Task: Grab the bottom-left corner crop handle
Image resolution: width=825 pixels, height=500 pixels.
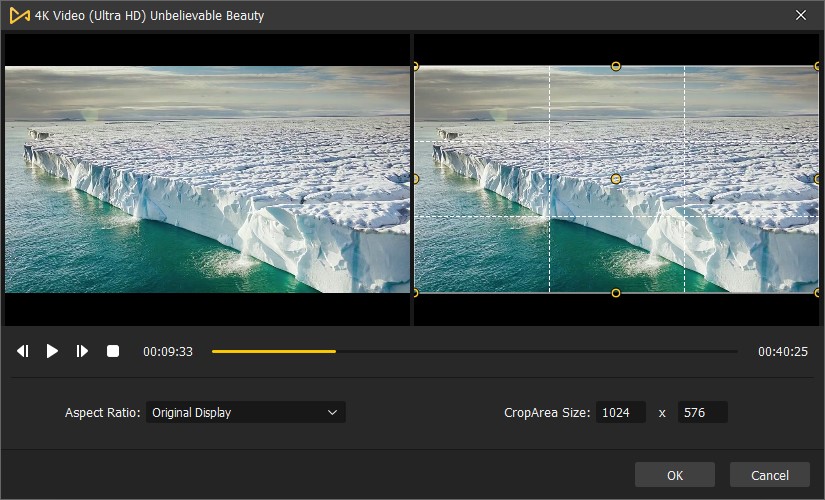Action: pos(416,292)
